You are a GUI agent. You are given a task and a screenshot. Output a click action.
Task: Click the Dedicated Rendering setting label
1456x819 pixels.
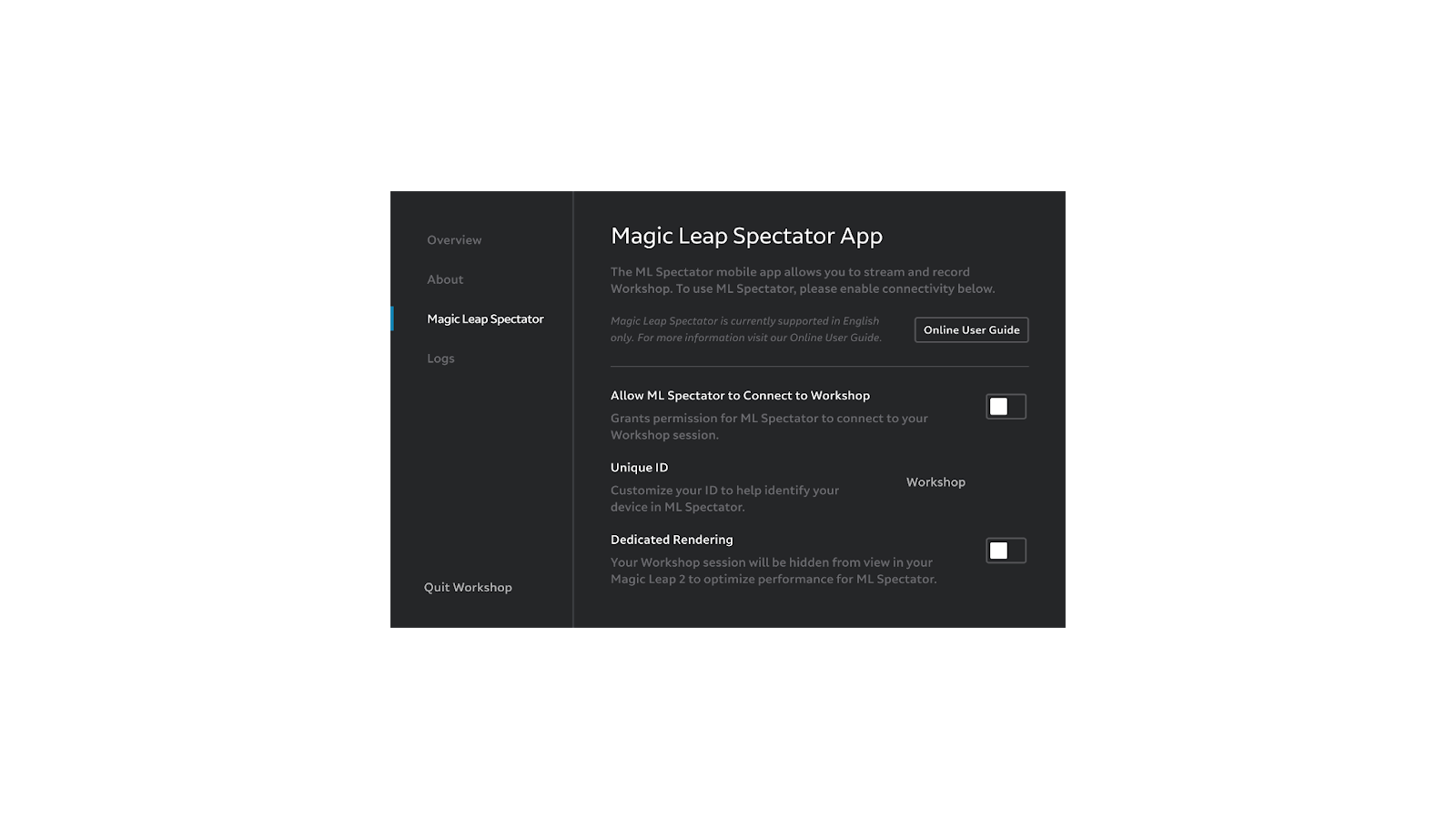click(x=671, y=539)
